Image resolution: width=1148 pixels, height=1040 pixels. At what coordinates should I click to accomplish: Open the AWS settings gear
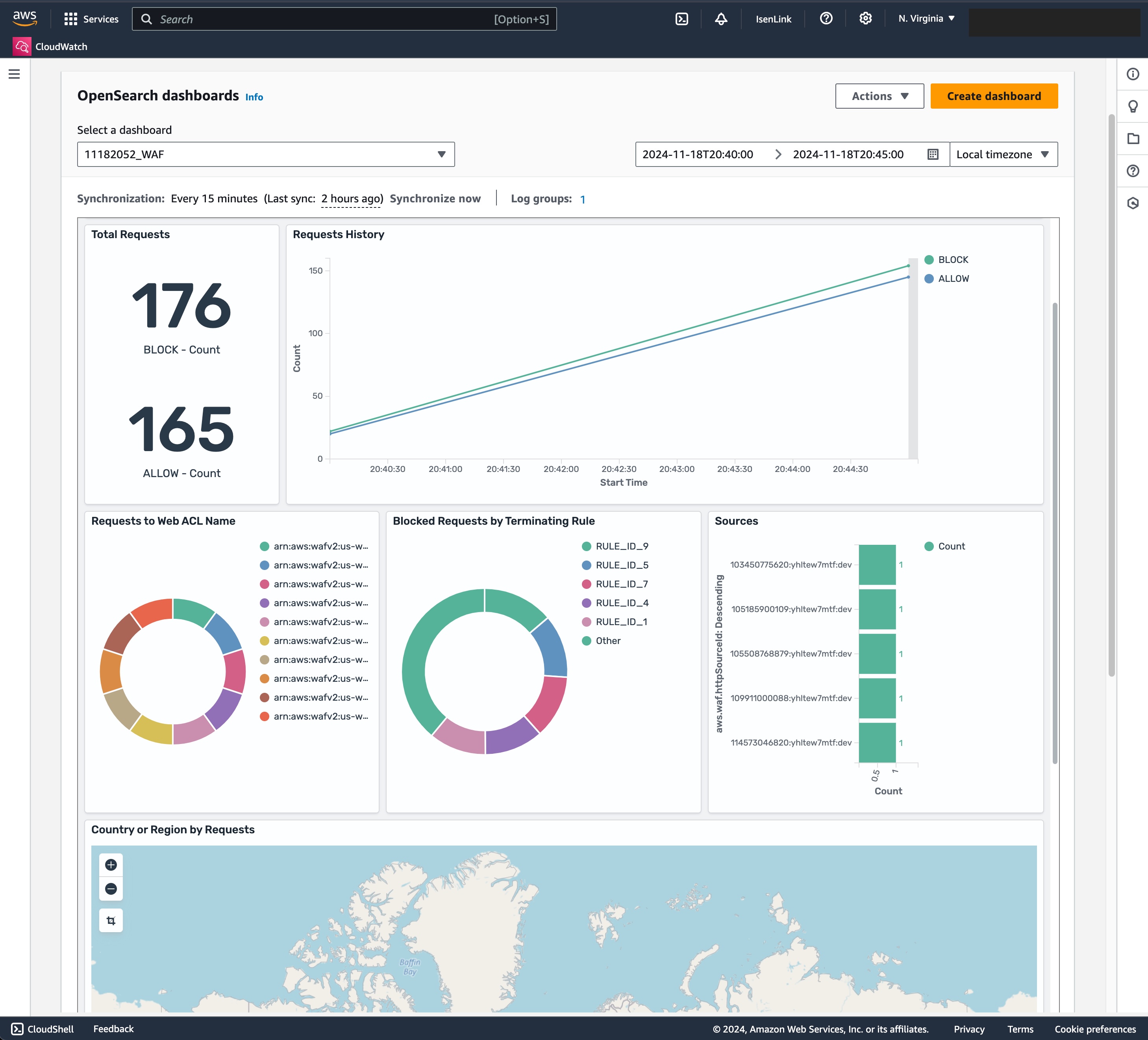[865, 18]
